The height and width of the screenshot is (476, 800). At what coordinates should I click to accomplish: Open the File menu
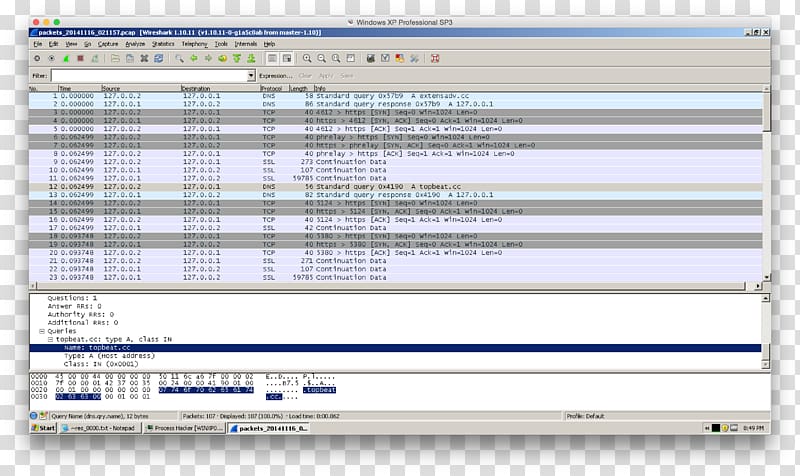[x=38, y=44]
